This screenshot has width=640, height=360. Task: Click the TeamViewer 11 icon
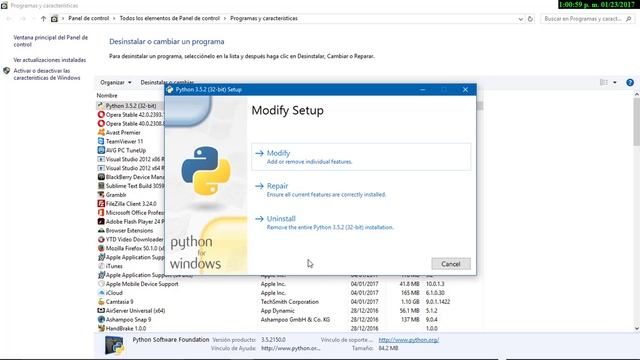[x=101, y=141]
